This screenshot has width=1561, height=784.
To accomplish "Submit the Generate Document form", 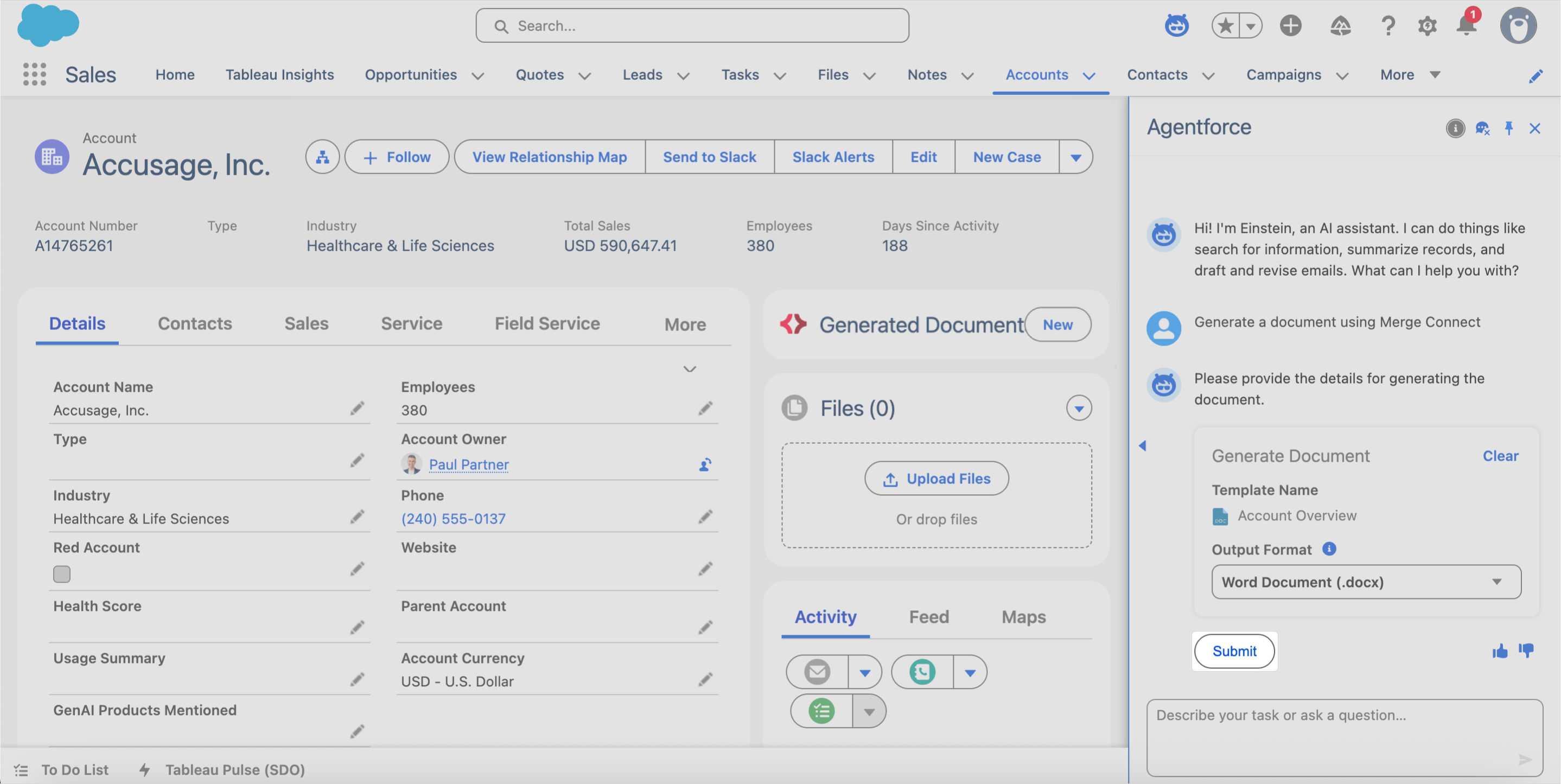I will pyautogui.click(x=1234, y=651).
